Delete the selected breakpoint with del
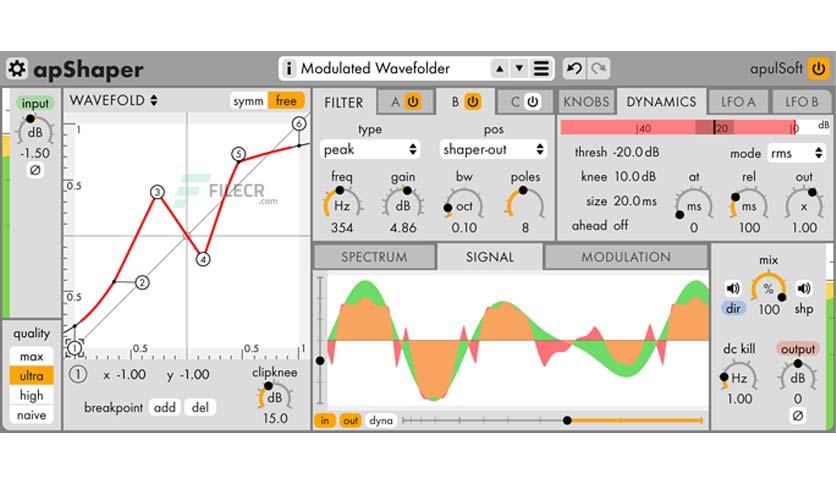This screenshot has height=484, width=836. pyautogui.click(x=200, y=408)
